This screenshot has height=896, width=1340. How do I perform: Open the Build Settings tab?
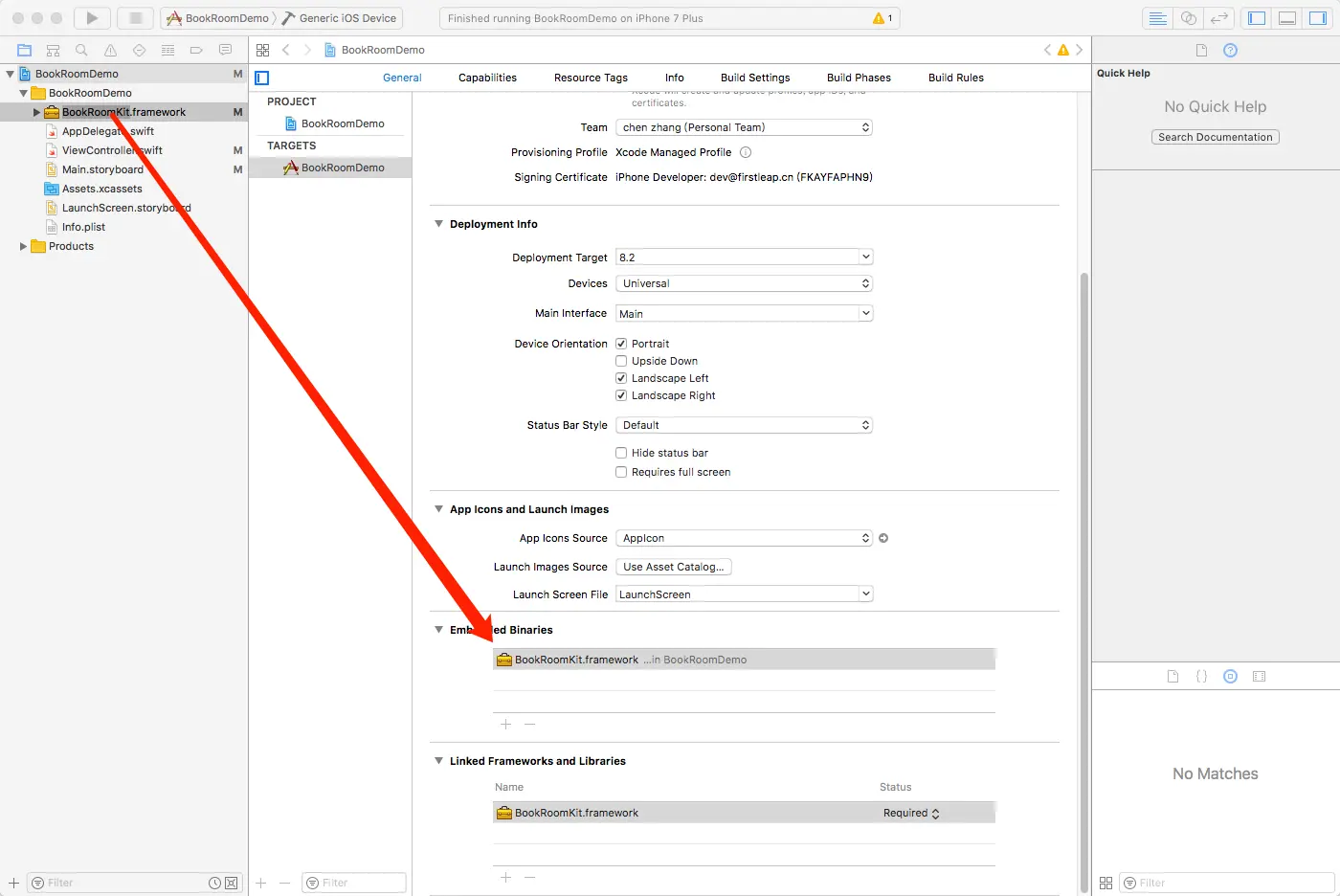click(x=755, y=78)
